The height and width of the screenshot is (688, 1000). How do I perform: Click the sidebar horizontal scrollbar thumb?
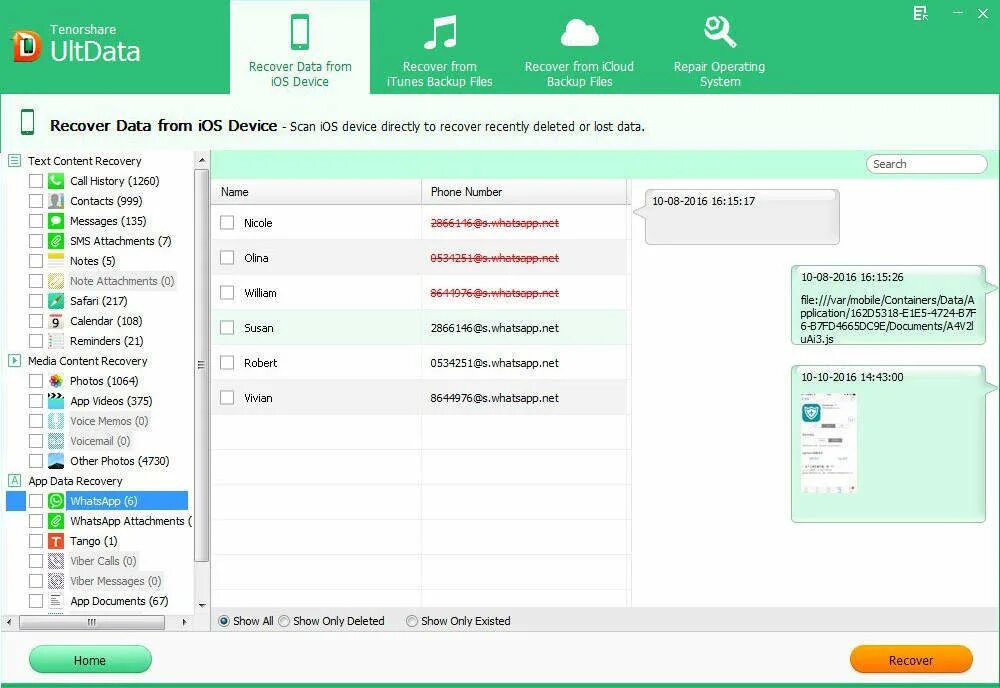coord(92,622)
